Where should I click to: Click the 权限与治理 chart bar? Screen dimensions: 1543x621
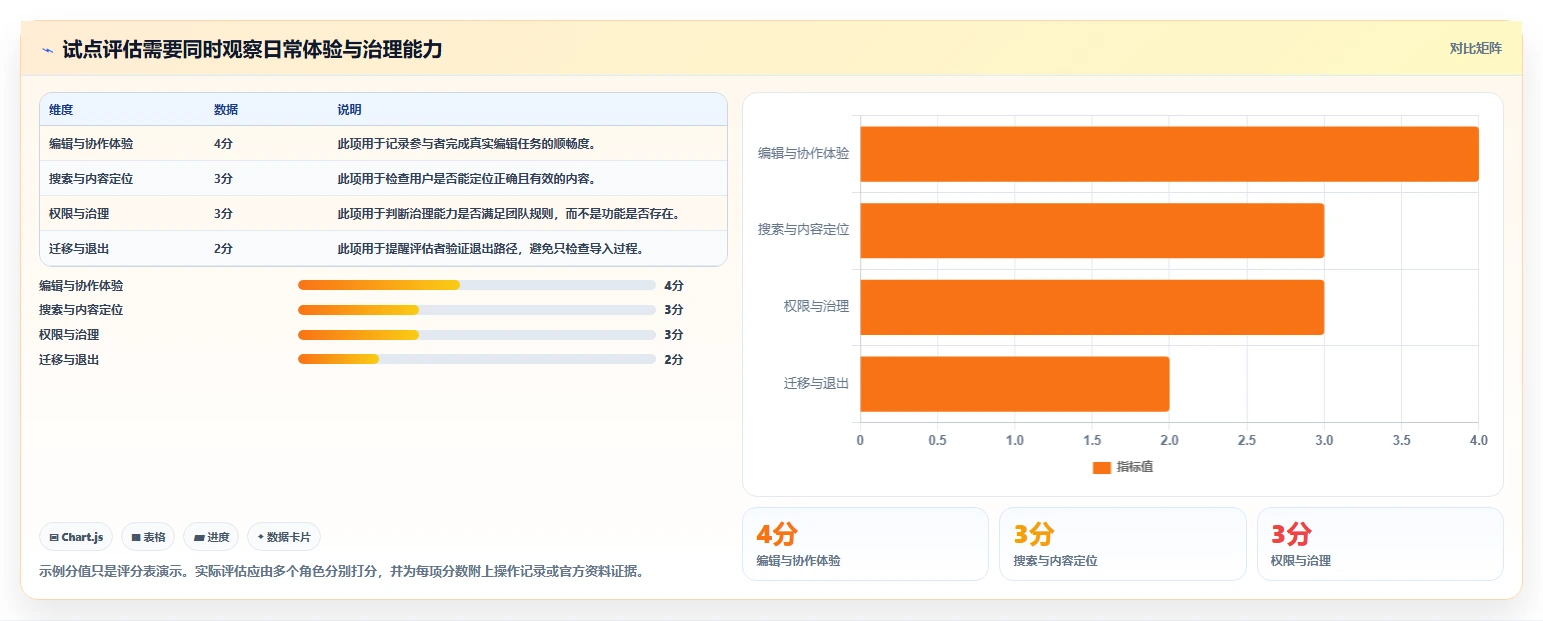1092,307
